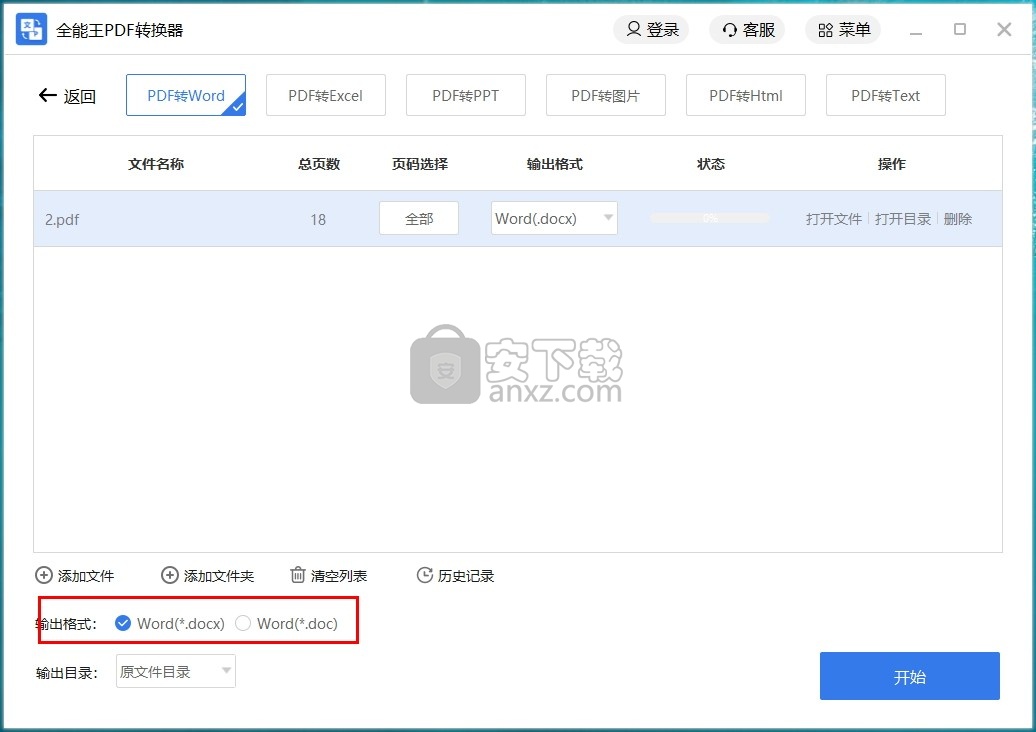Click the 页码选择 column header

tap(420, 164)
